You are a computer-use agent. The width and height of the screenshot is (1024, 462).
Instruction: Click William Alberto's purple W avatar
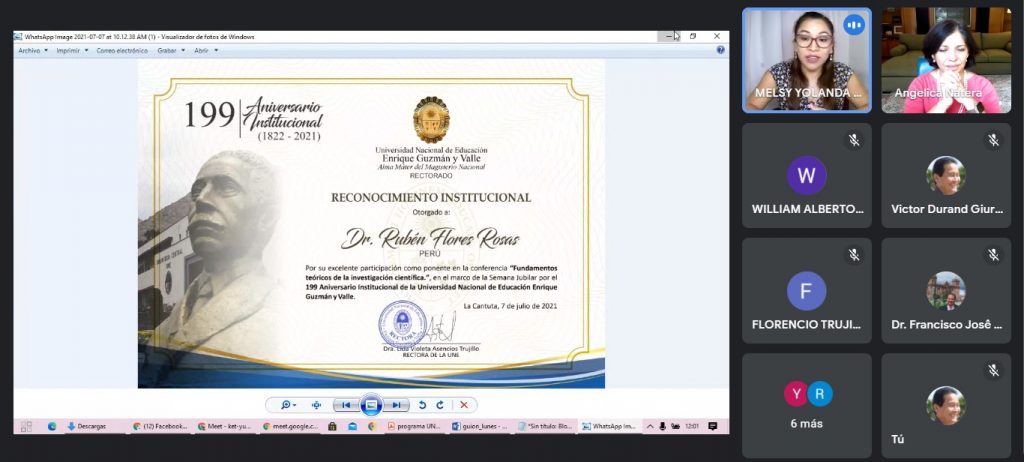pyautogui.click(x=807, y=175)
